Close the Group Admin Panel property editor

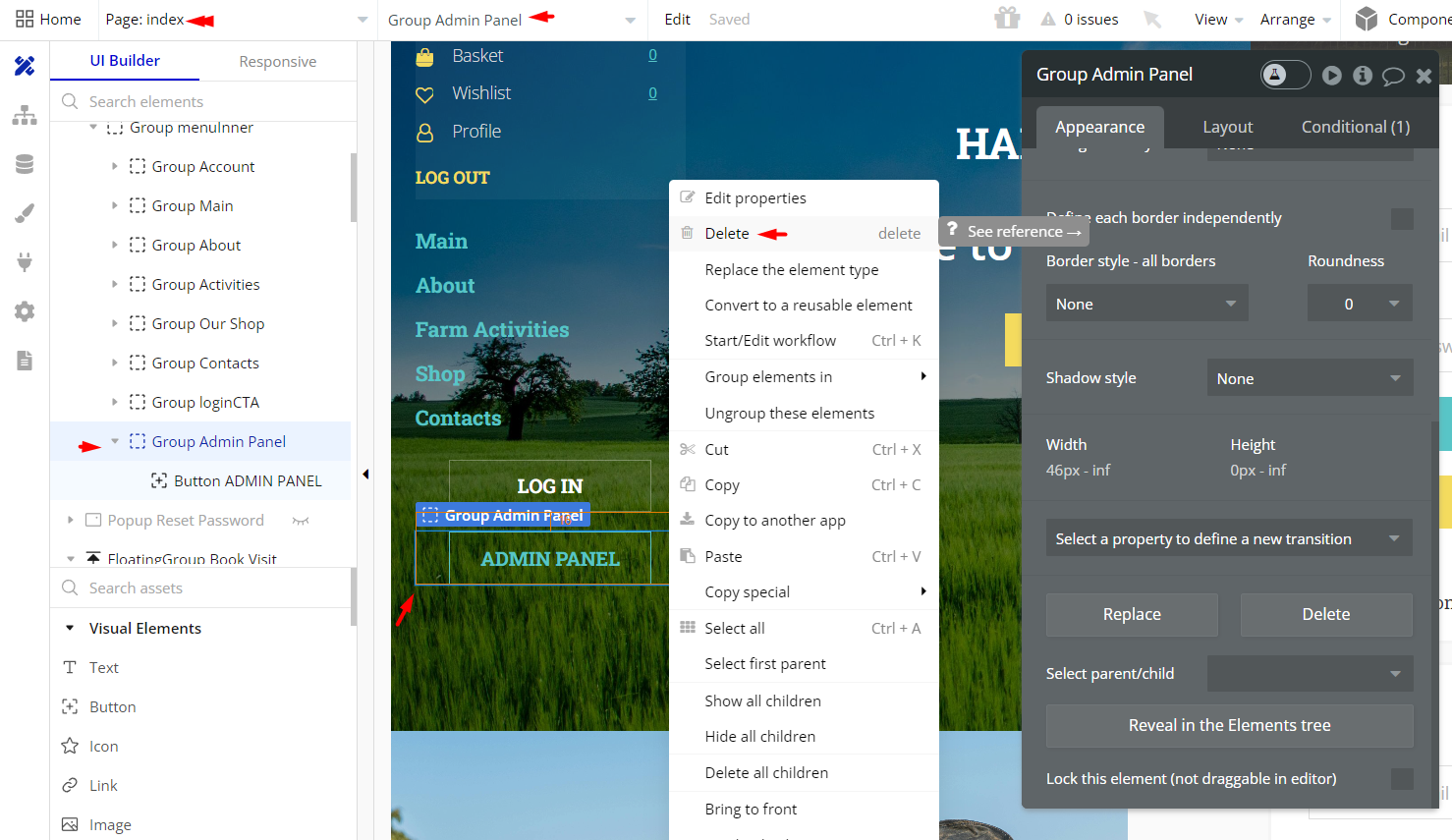click(1424, 76)
